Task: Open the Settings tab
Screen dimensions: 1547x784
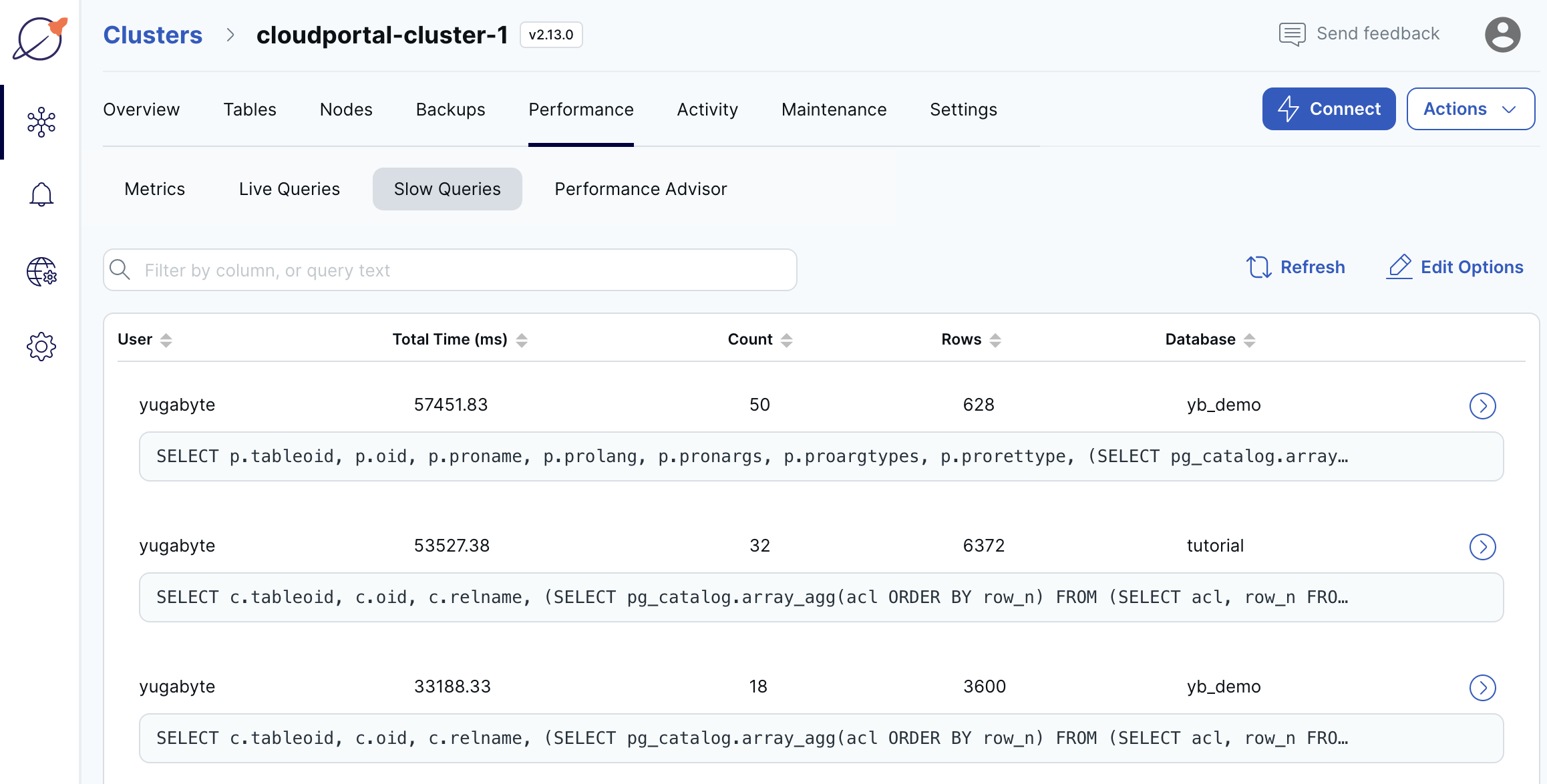Action: [963, 110]
